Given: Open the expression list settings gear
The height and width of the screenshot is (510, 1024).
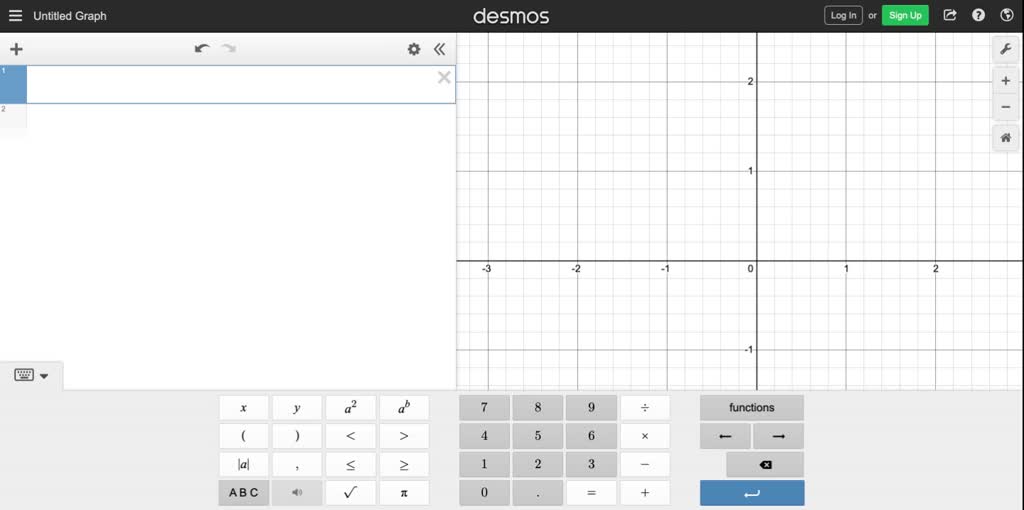Looking at the screenshot, I should click(414, 49).
